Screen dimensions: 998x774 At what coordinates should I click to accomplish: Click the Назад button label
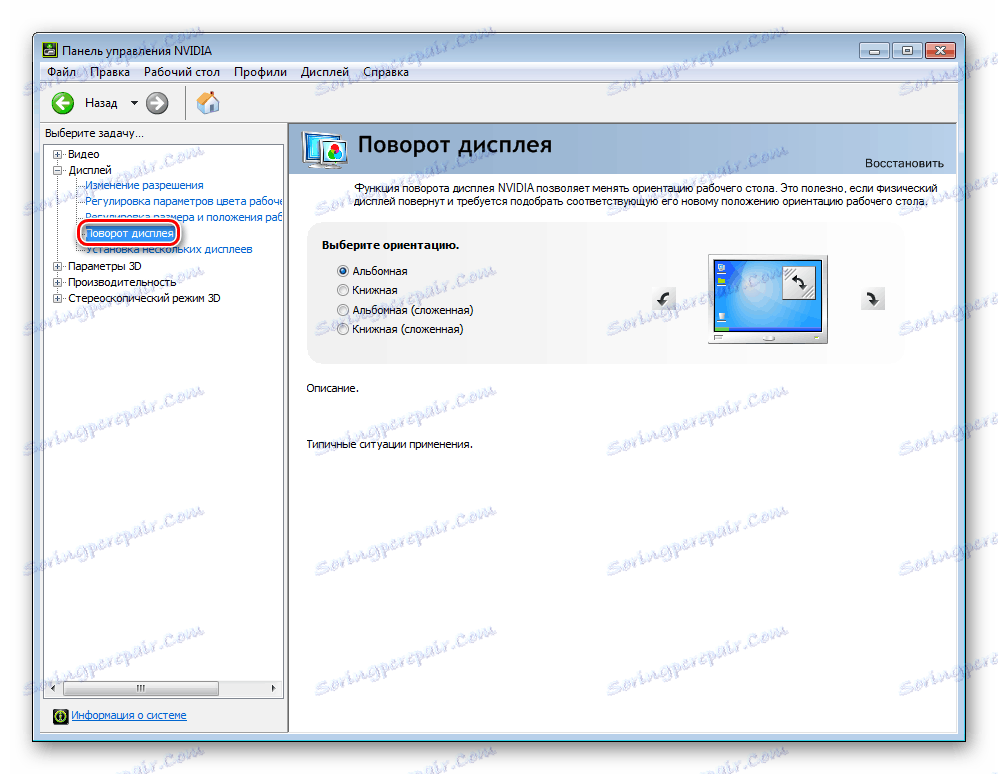tap(101, 102)
